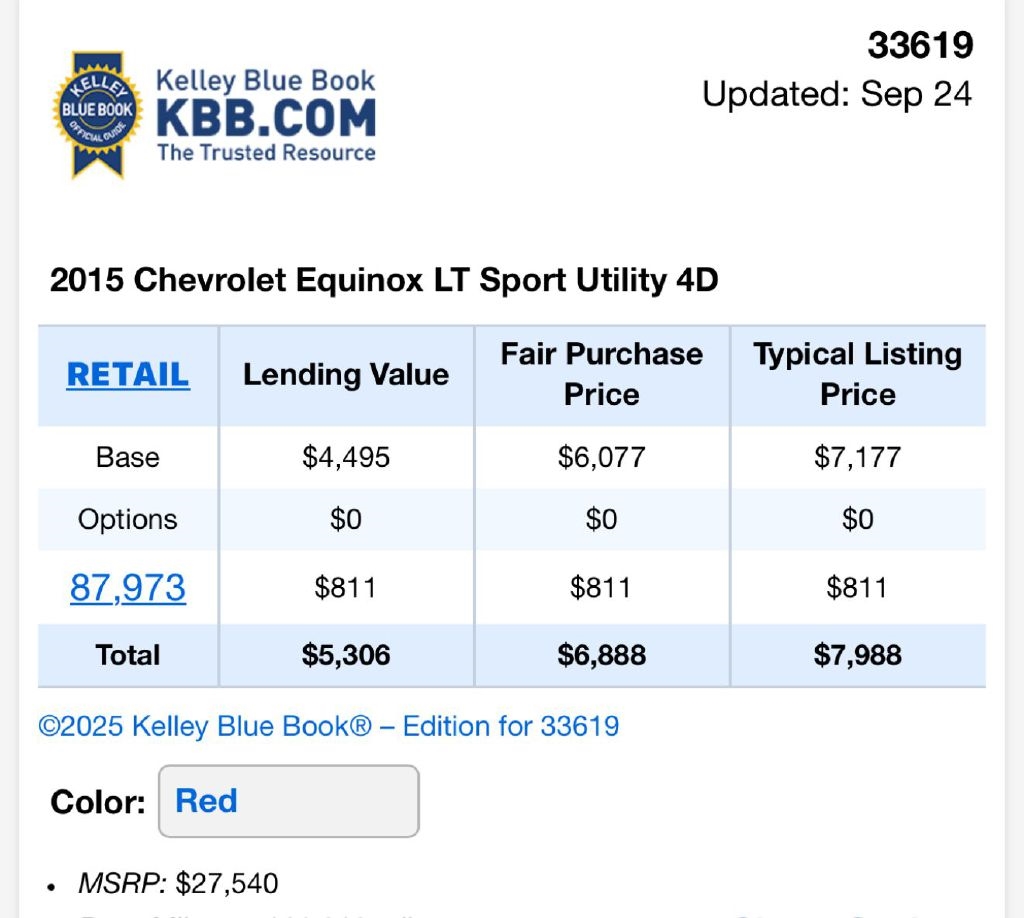Open the Color dropdown showing Red
Image resolution: width=1024 pixels, height=918 pixels.
coord(288,801)
